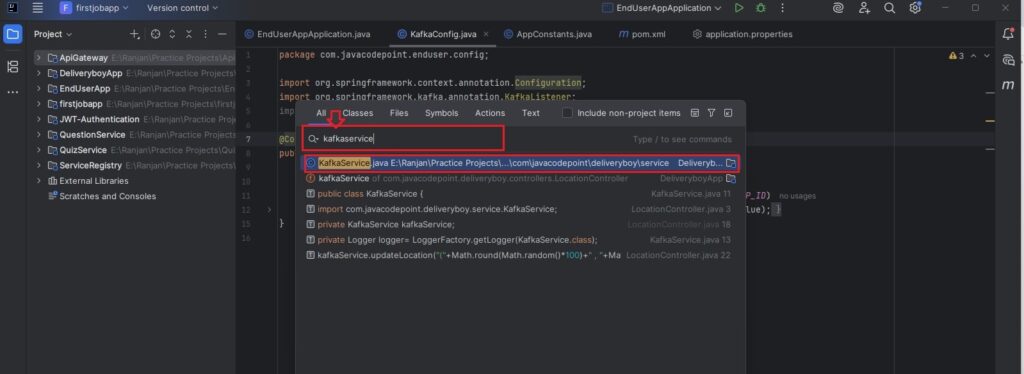Select kafkaService of LocationController result

pyautogui.click(x=521, y=178)
